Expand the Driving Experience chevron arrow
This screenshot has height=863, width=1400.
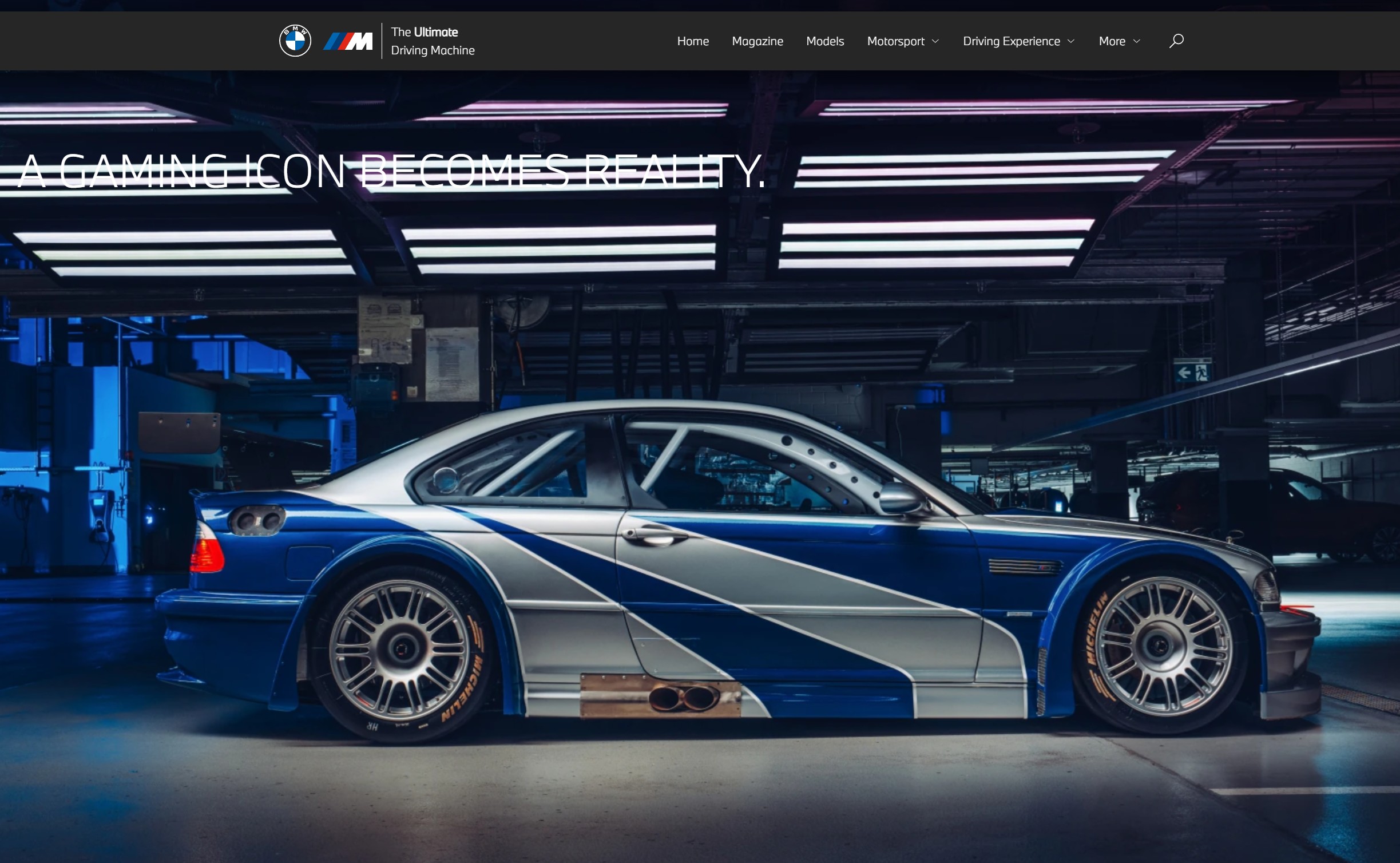point(1071,41)
